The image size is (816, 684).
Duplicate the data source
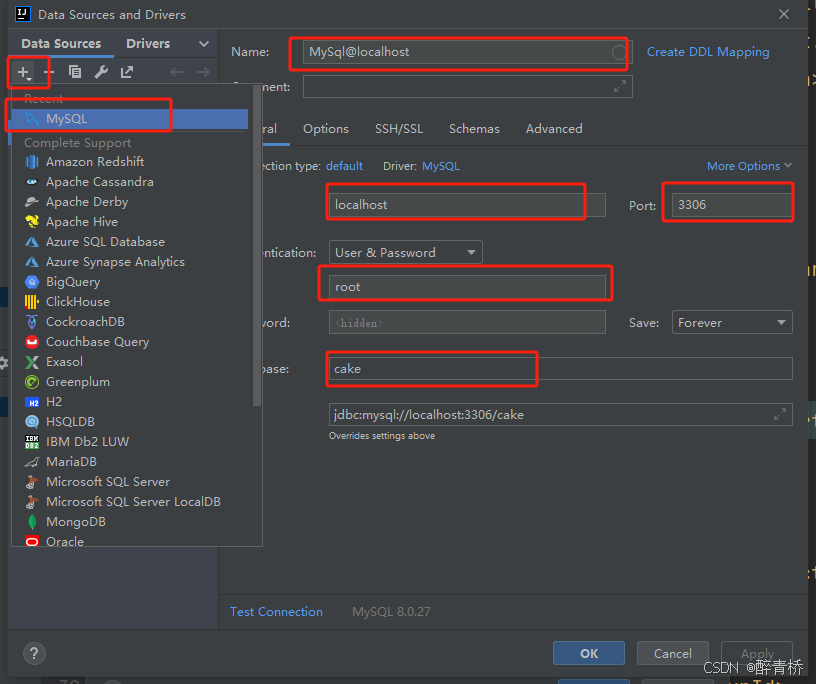pos(76,72)
